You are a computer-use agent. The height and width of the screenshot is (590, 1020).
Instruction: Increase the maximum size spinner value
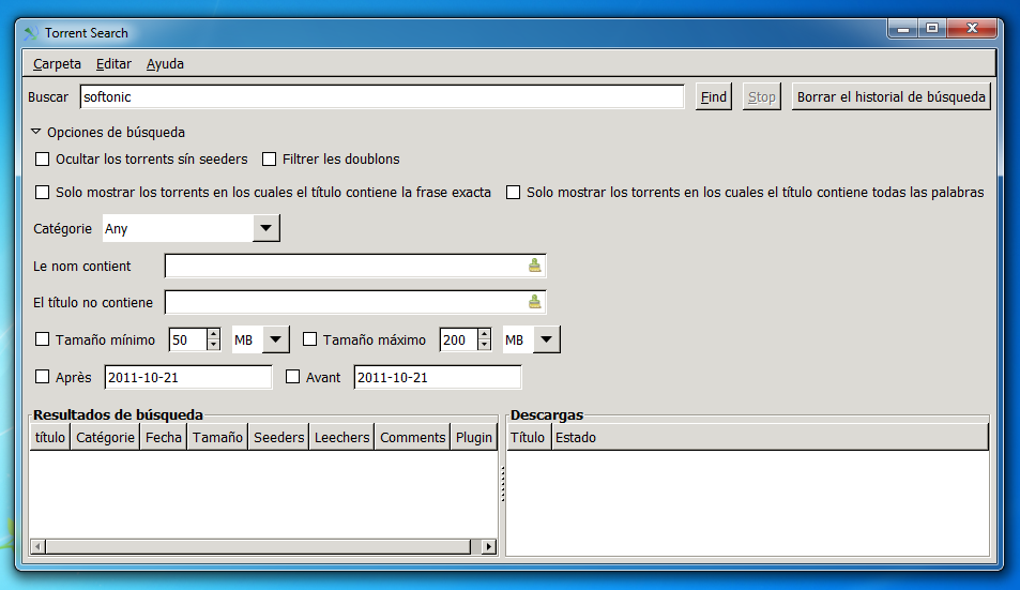[484, 334]
